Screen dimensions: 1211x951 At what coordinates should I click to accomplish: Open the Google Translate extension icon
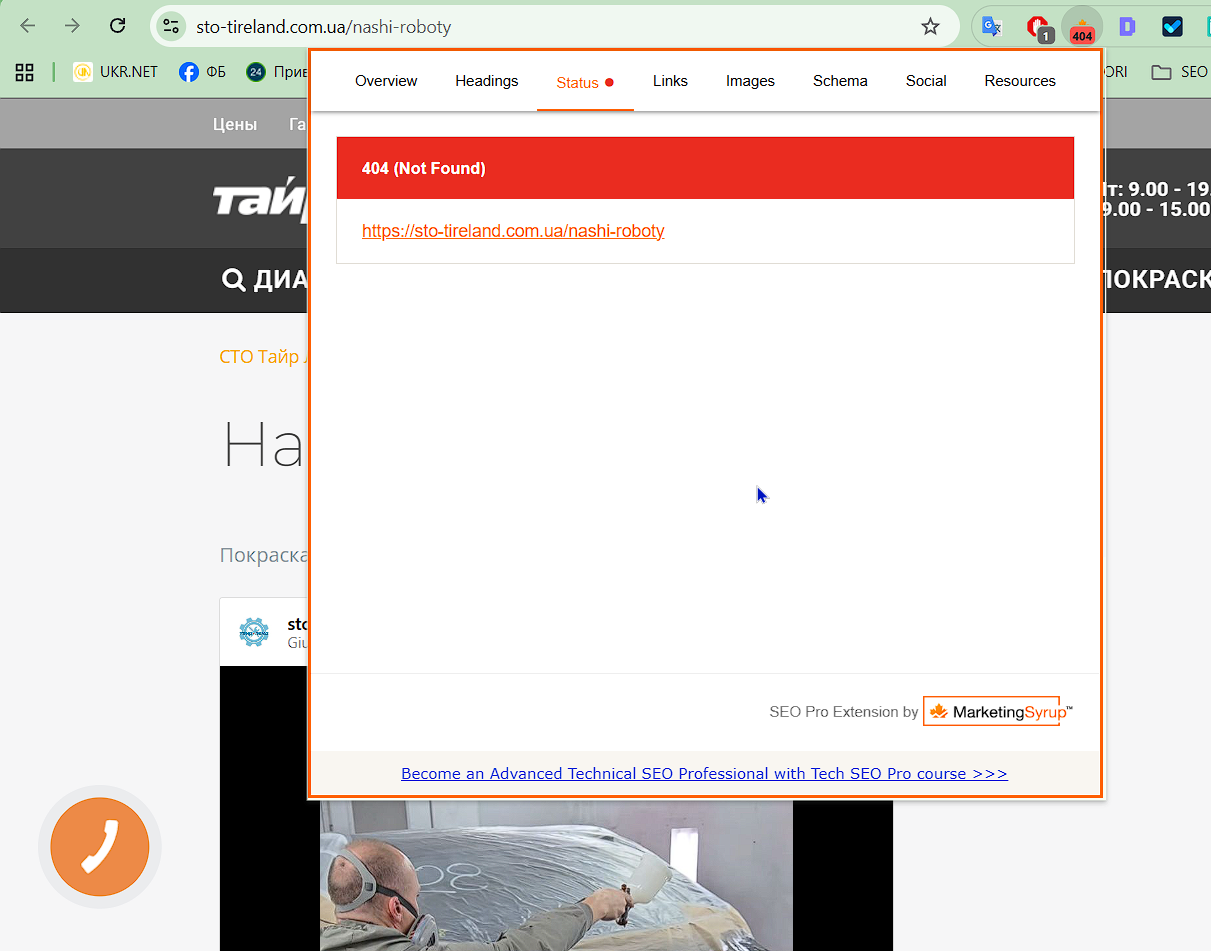(x=991, y=27)
